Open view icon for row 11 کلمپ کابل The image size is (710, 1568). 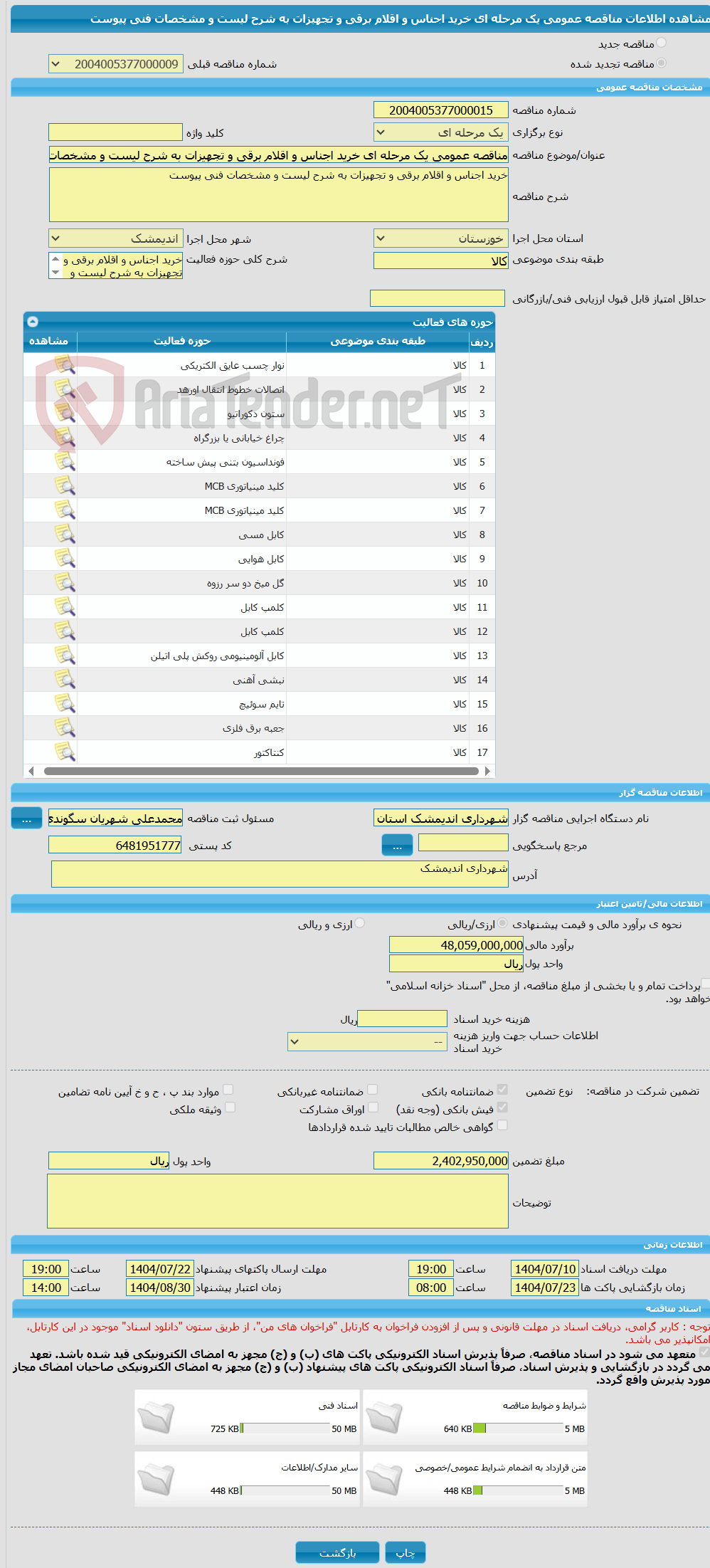(x=65, y=607)
